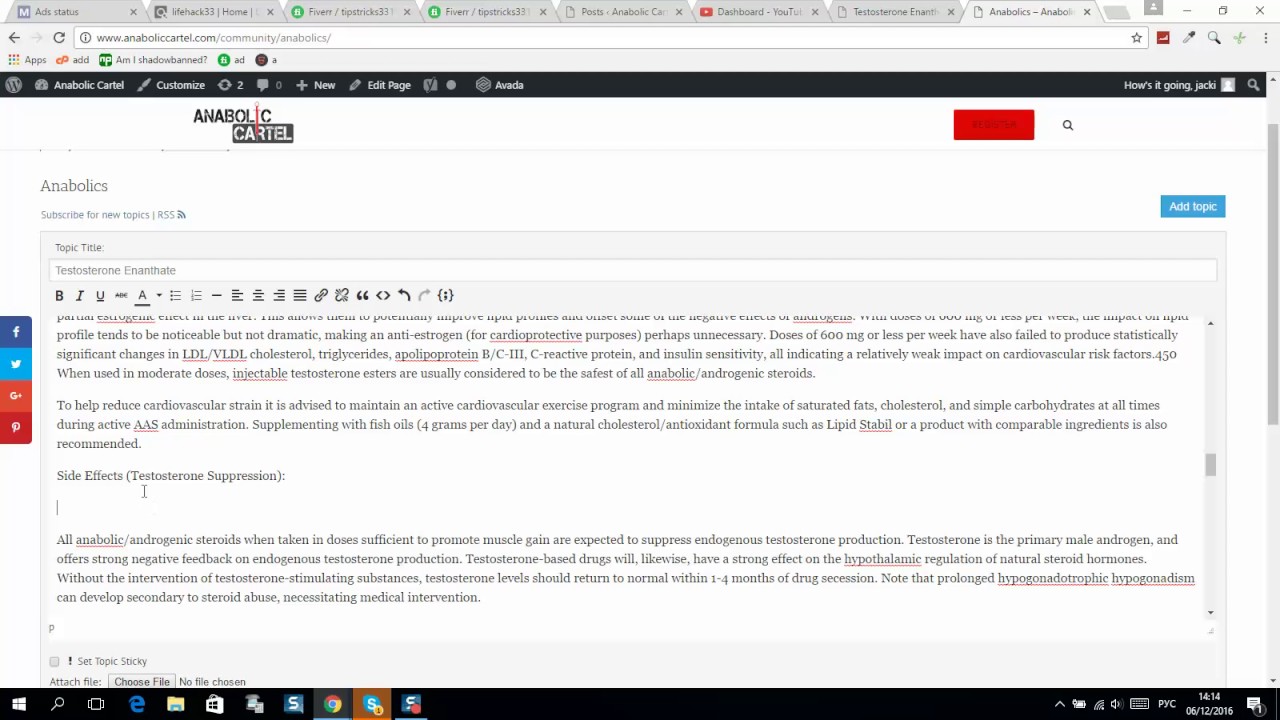Screen dimensions: 1280x720
Task: Switch to Dashboard YouTube tab
Action: point(759,12)
